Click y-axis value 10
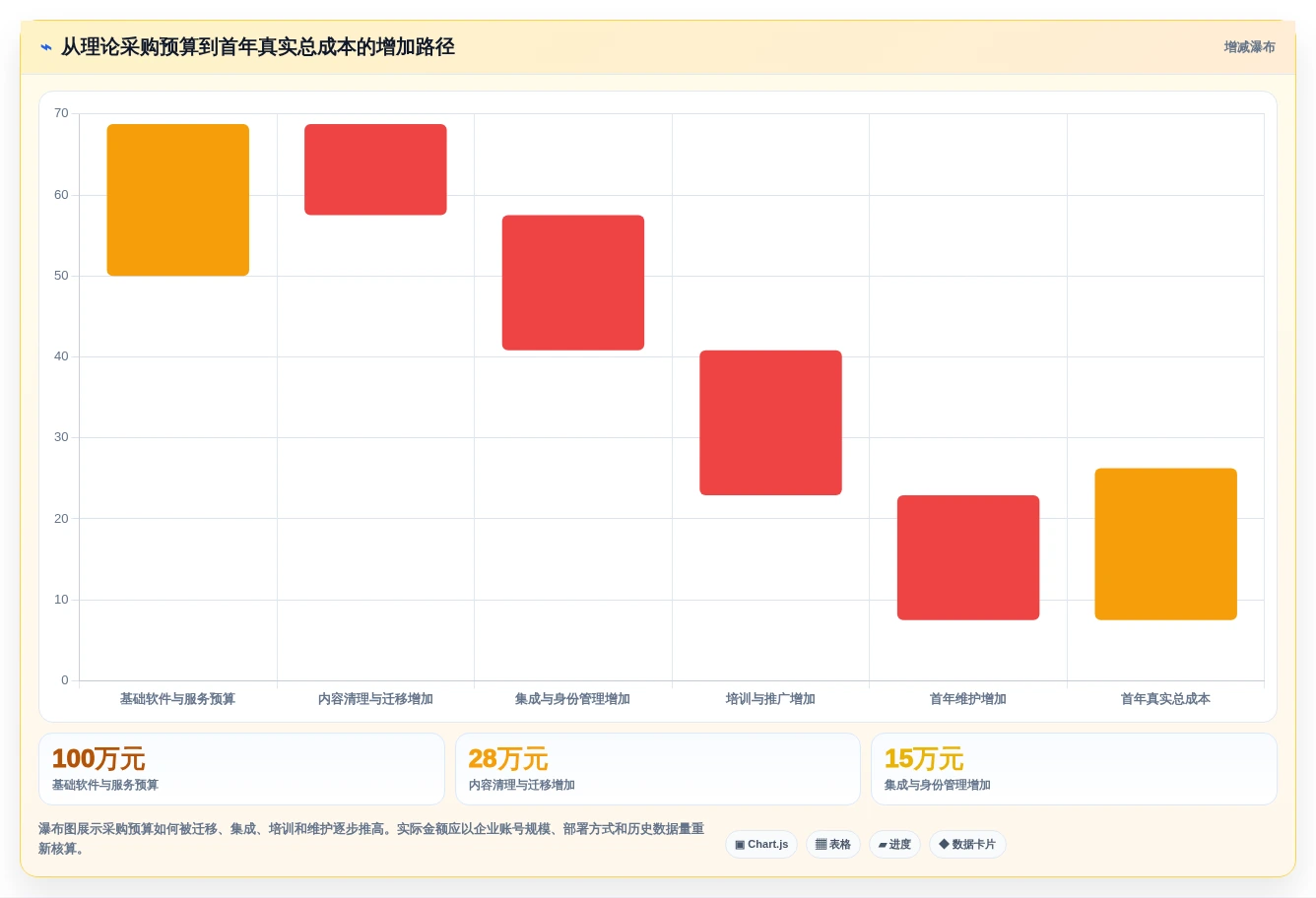Viewport: 1316px width, 898px height. (61, 600)
